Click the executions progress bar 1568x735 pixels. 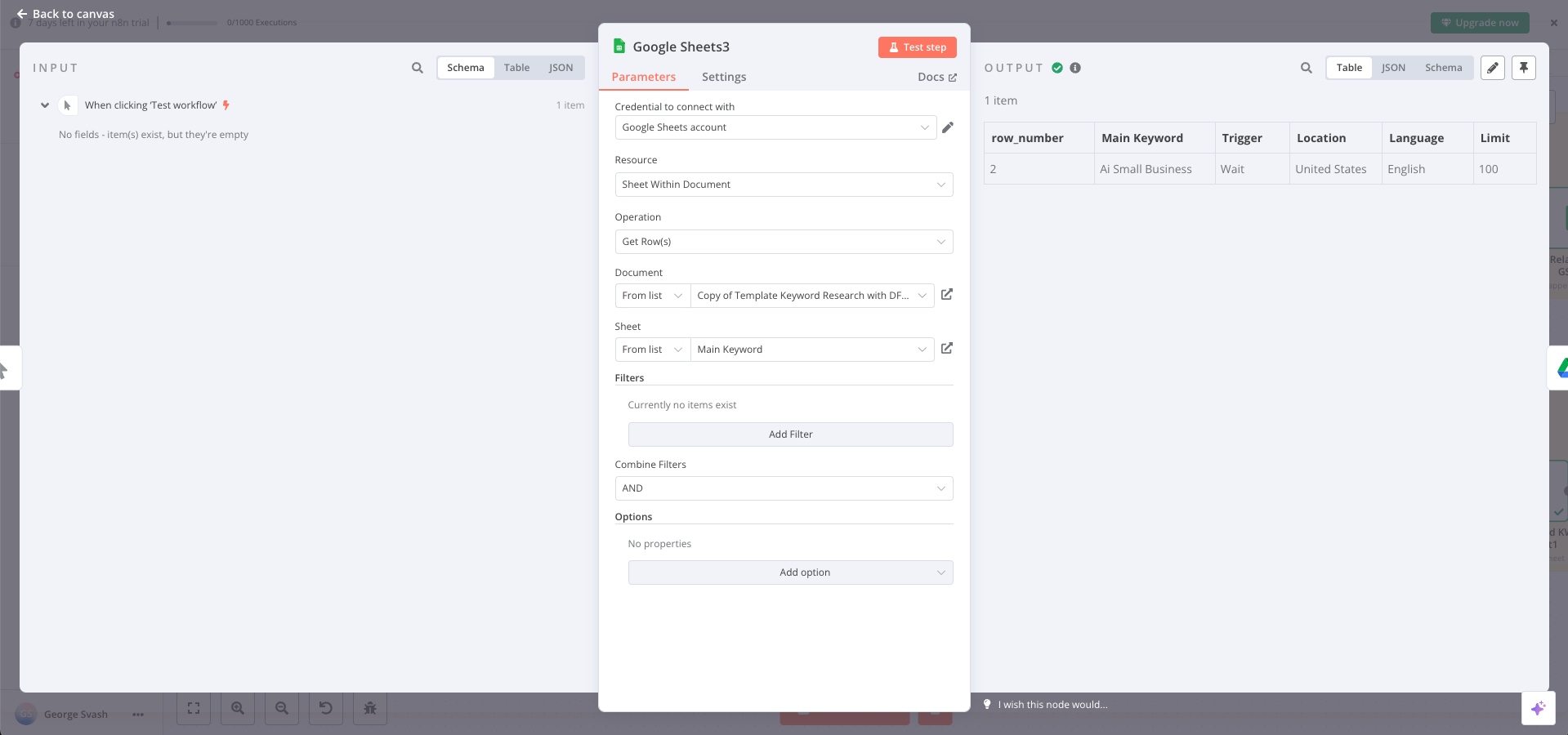[192, 23]
